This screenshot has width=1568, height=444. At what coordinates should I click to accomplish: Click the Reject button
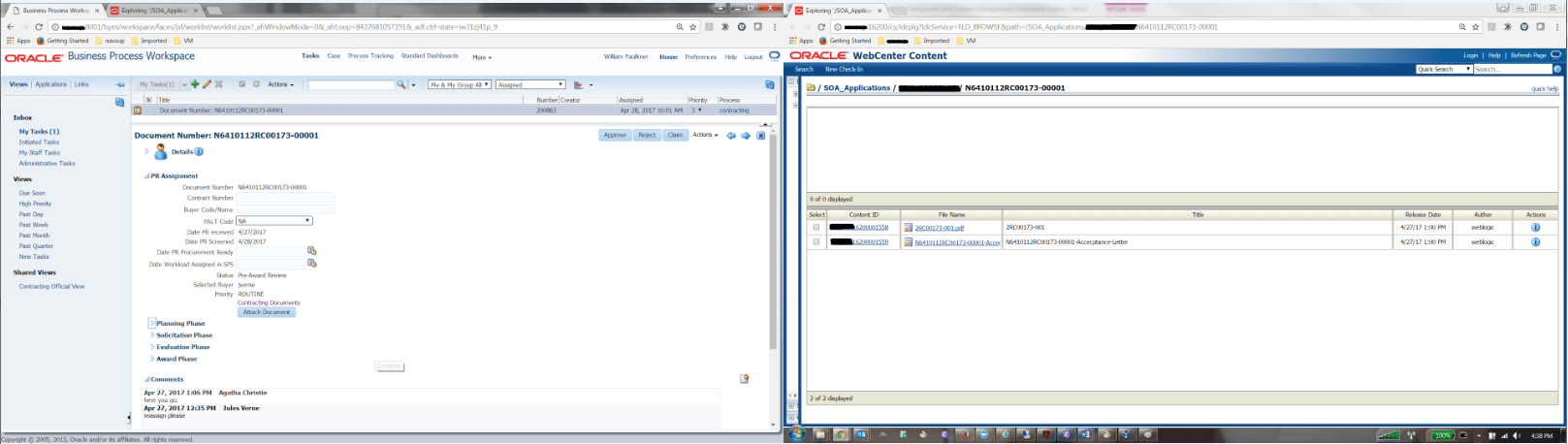[647, 135]
